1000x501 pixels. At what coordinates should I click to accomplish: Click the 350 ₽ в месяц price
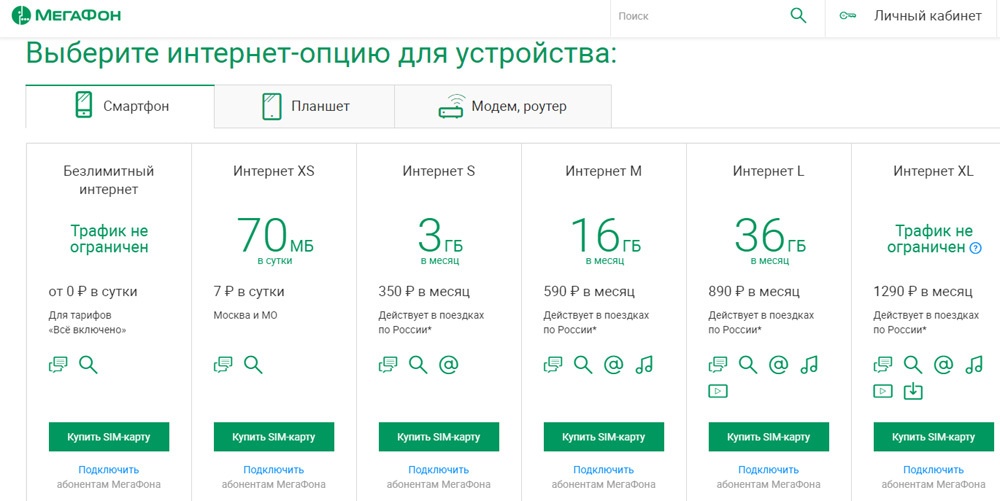coord(424,292)
